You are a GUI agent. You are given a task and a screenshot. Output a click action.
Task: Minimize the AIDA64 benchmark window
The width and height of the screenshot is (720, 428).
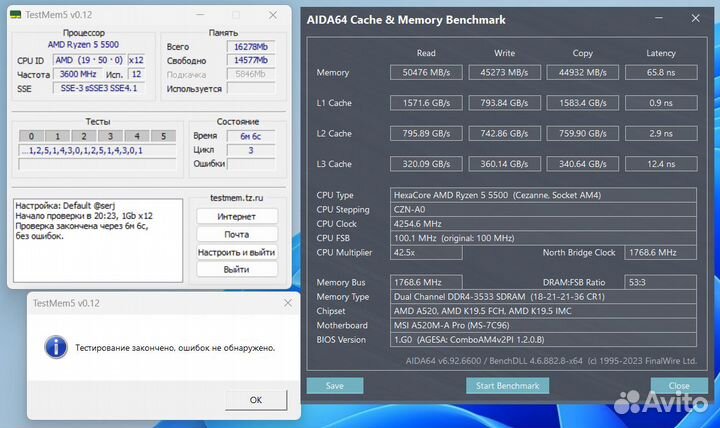[x=659, y=18]
